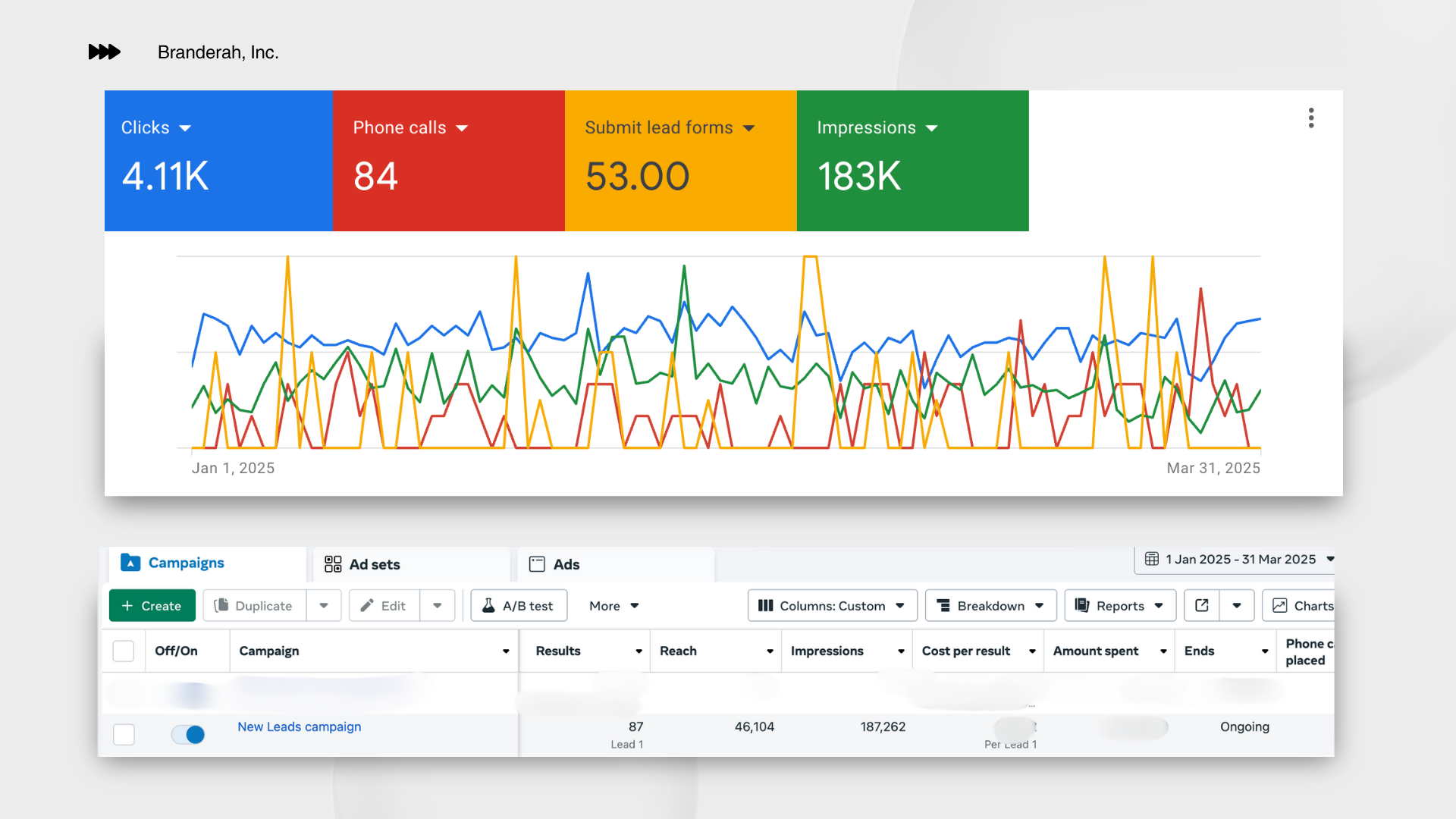
Task: Open the More dropdown menu
Action: tap(614, 606)
